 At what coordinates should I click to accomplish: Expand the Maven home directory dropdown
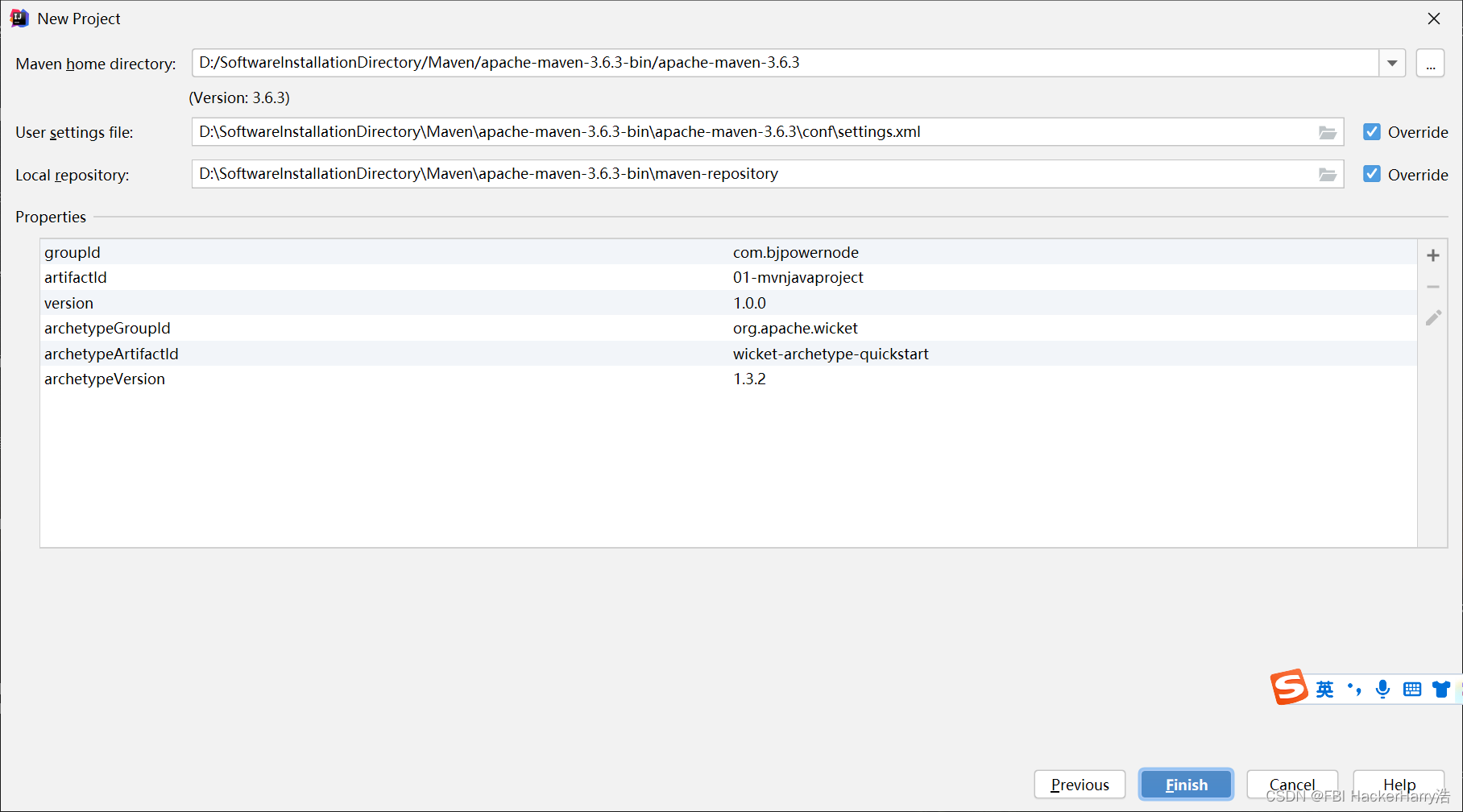[x=1392, y=63]
